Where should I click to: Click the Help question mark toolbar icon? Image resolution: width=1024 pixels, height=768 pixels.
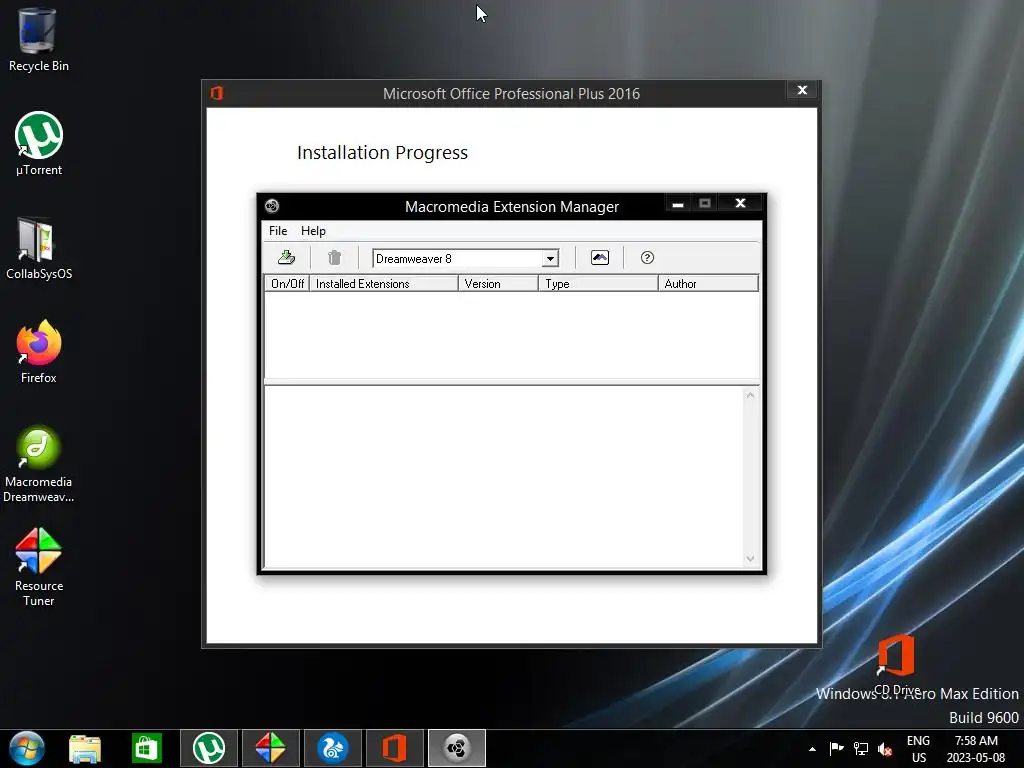(x=647, y=258)
